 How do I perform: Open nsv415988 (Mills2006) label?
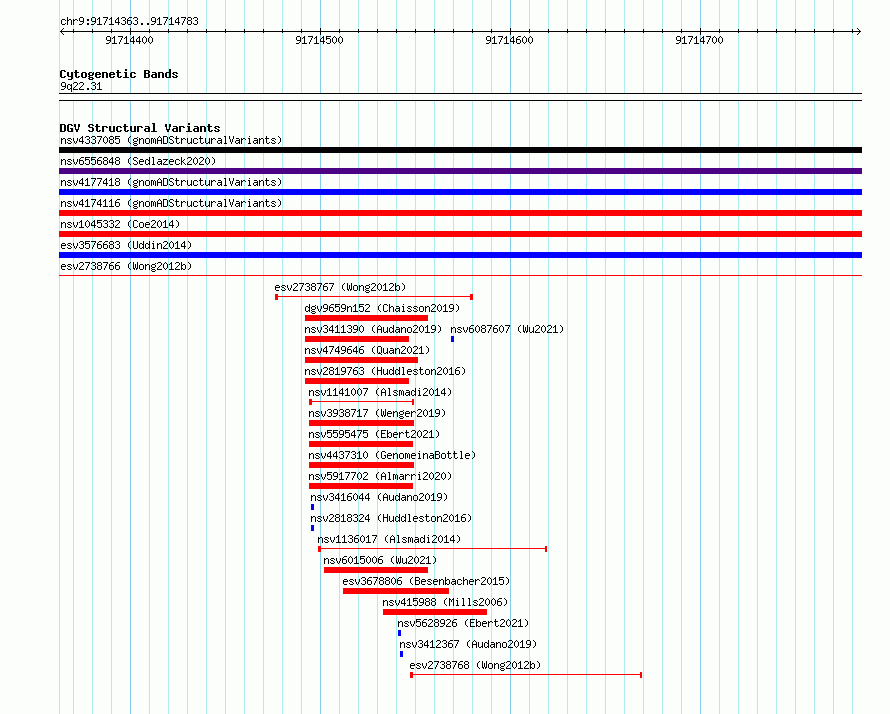tap(444, 602)
